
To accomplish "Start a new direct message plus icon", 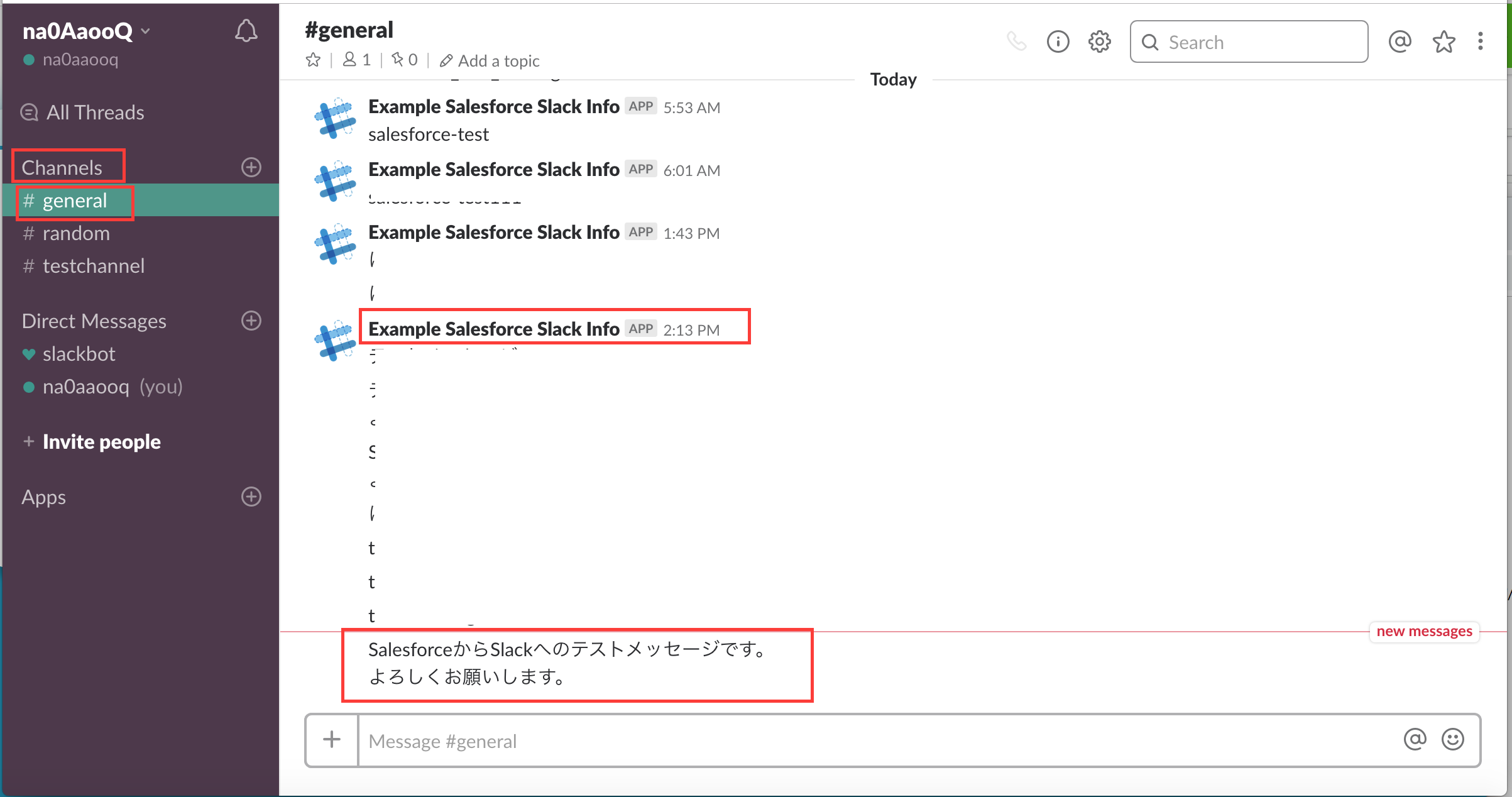I will (x=251, y=321).
